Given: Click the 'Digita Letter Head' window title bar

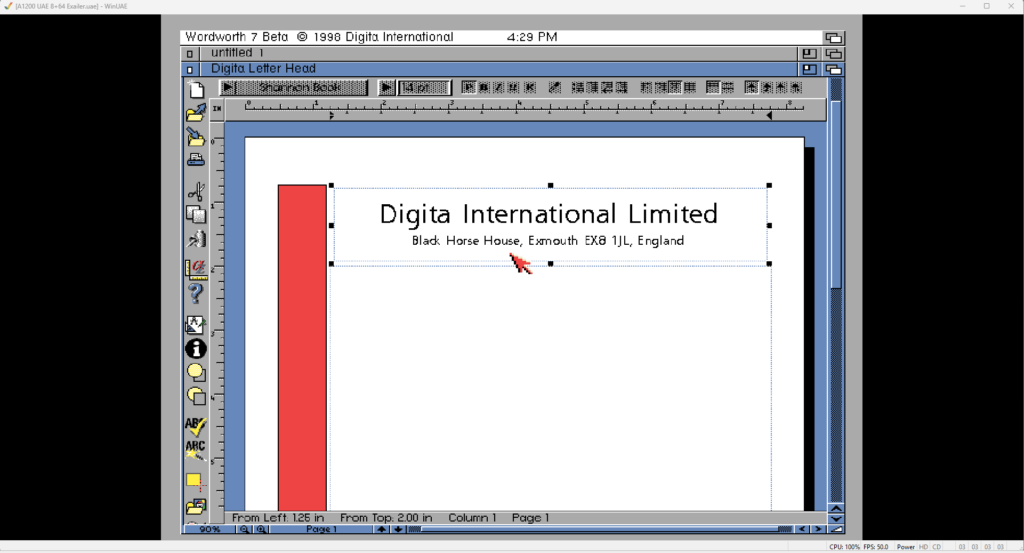Looking at the screenshot, I should point(498,69).
